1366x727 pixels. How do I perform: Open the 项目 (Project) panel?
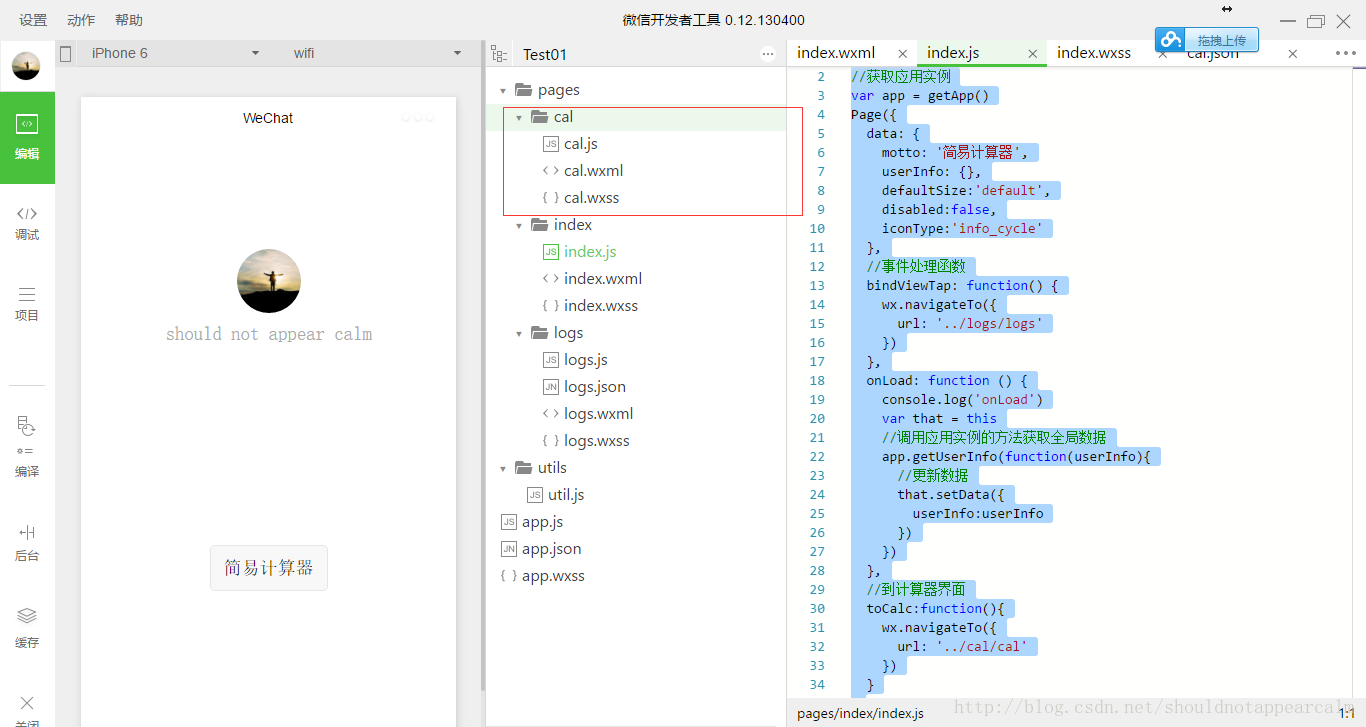point(27,304)
